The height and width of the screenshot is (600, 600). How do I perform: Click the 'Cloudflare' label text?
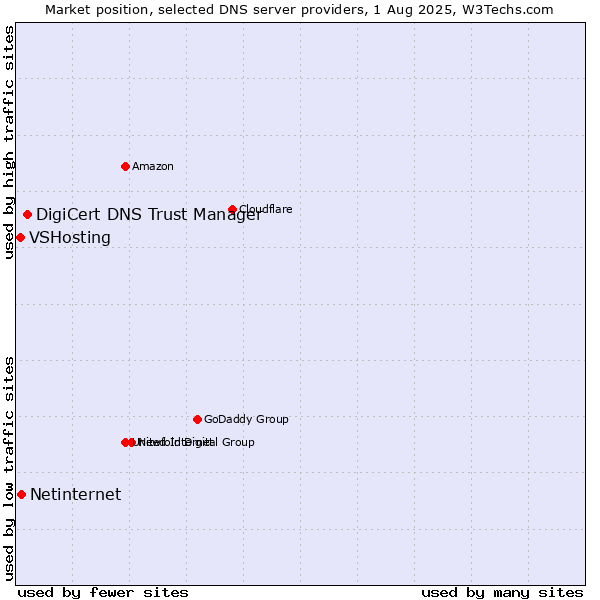pyautogui.click(x=266, y=209)
